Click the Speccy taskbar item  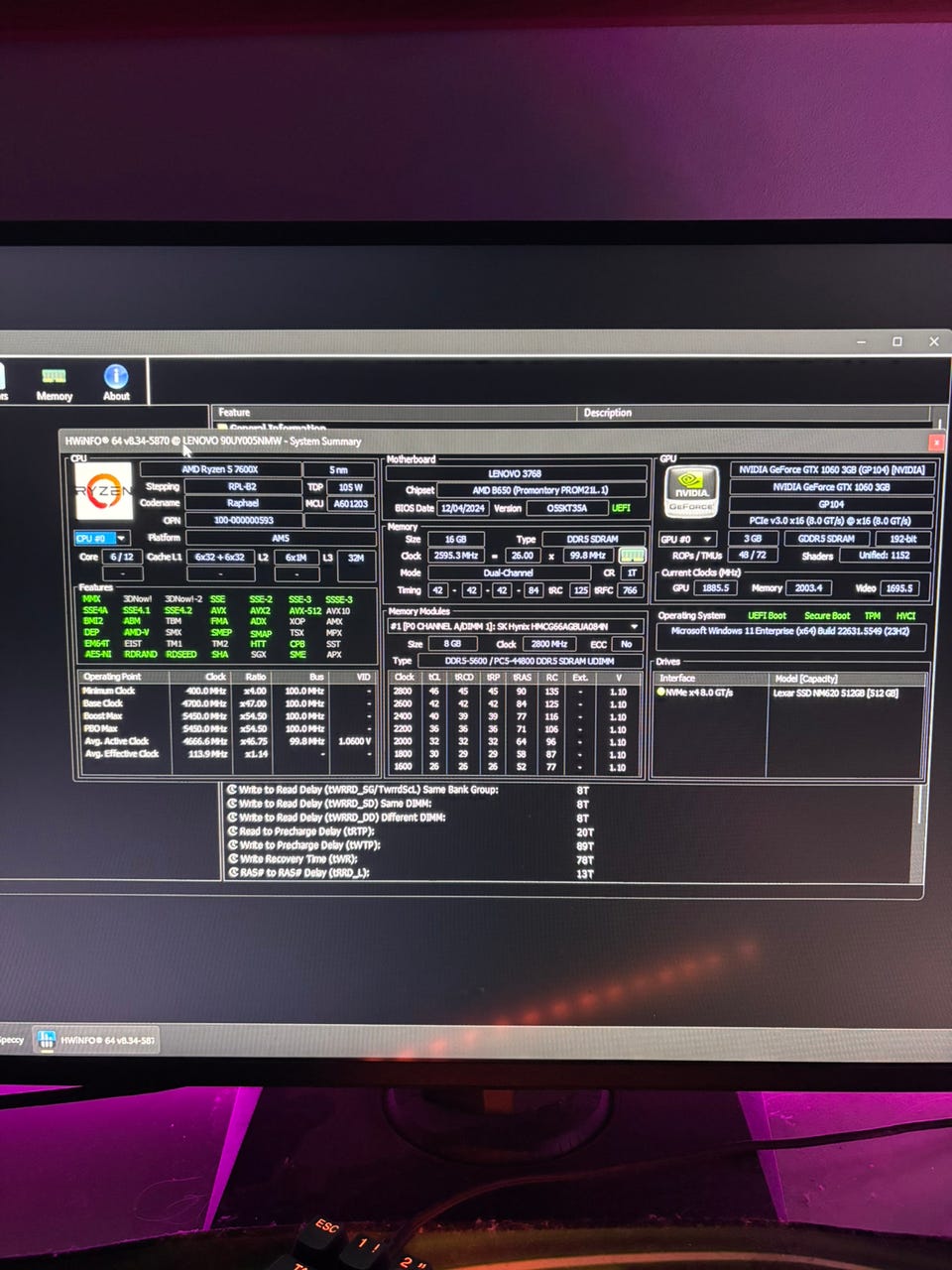coord(12,1040)
